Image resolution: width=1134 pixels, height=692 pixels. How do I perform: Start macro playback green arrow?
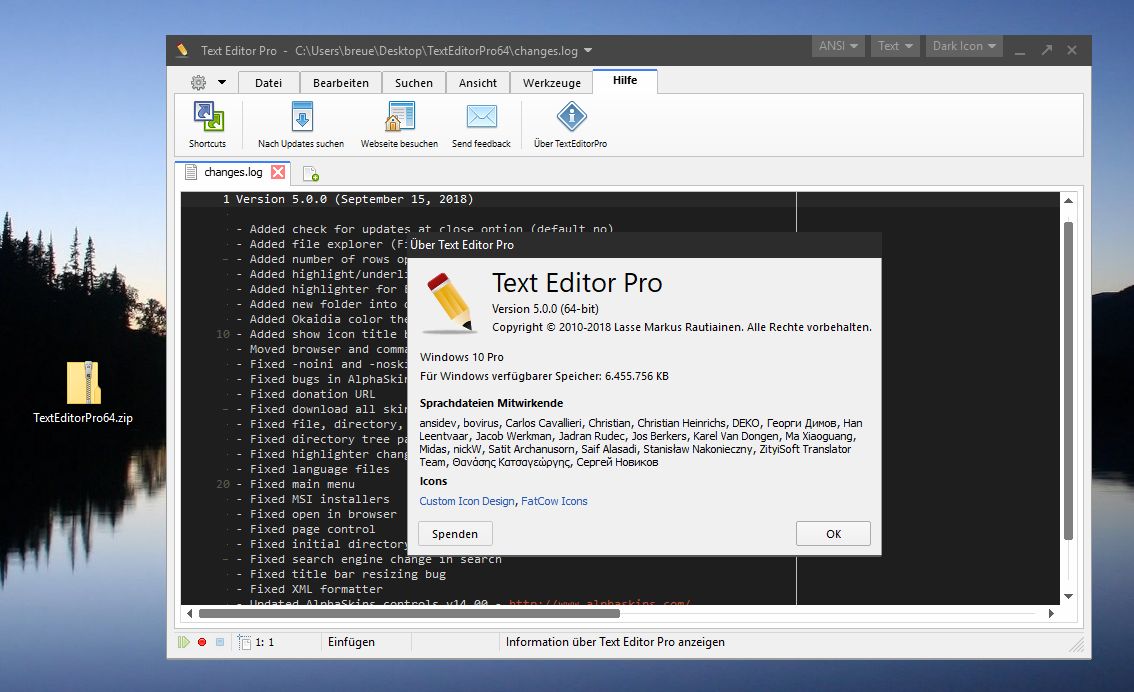184,642
